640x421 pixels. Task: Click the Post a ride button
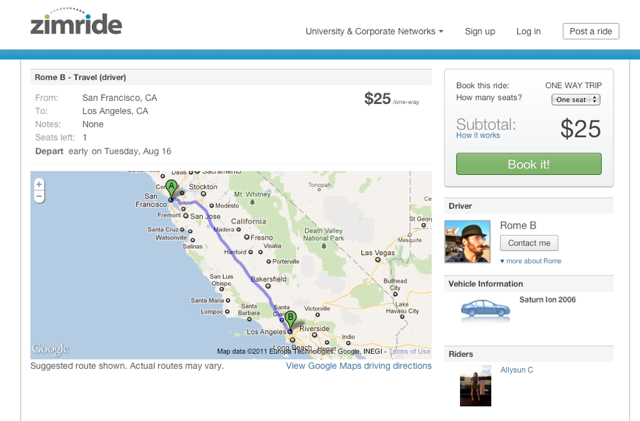(590, 31)
